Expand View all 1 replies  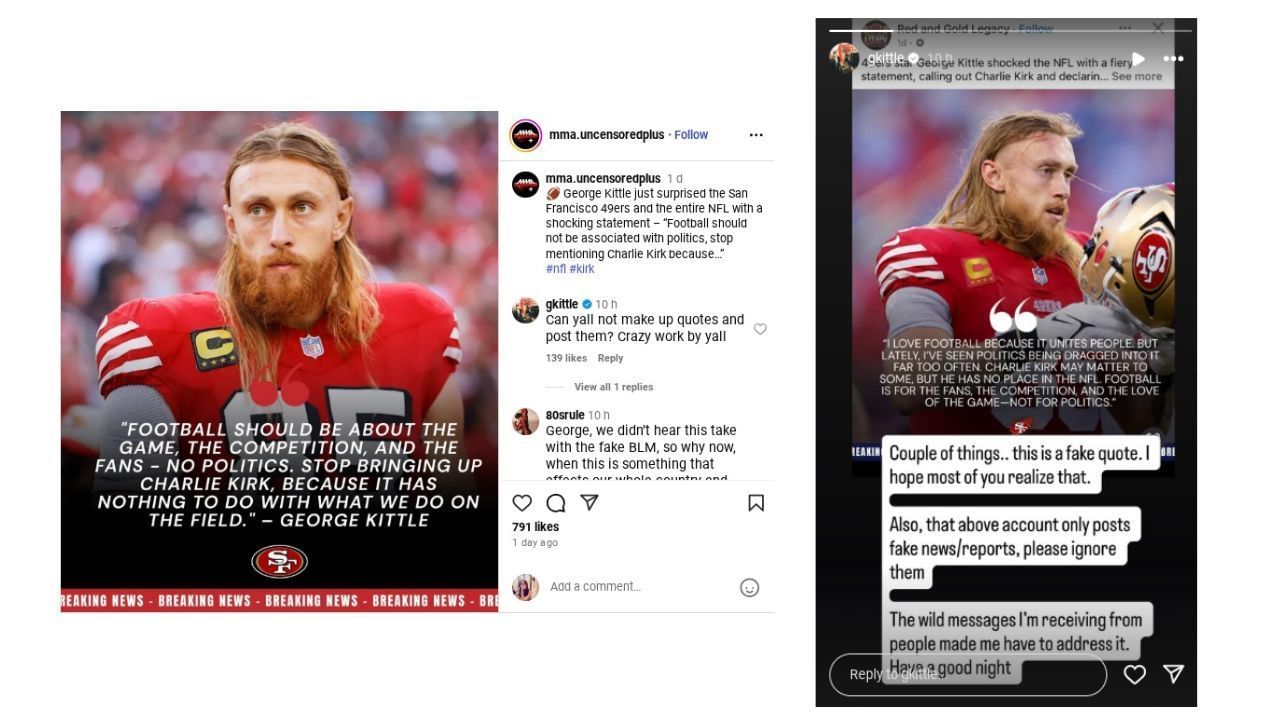[x=613, y=387]
